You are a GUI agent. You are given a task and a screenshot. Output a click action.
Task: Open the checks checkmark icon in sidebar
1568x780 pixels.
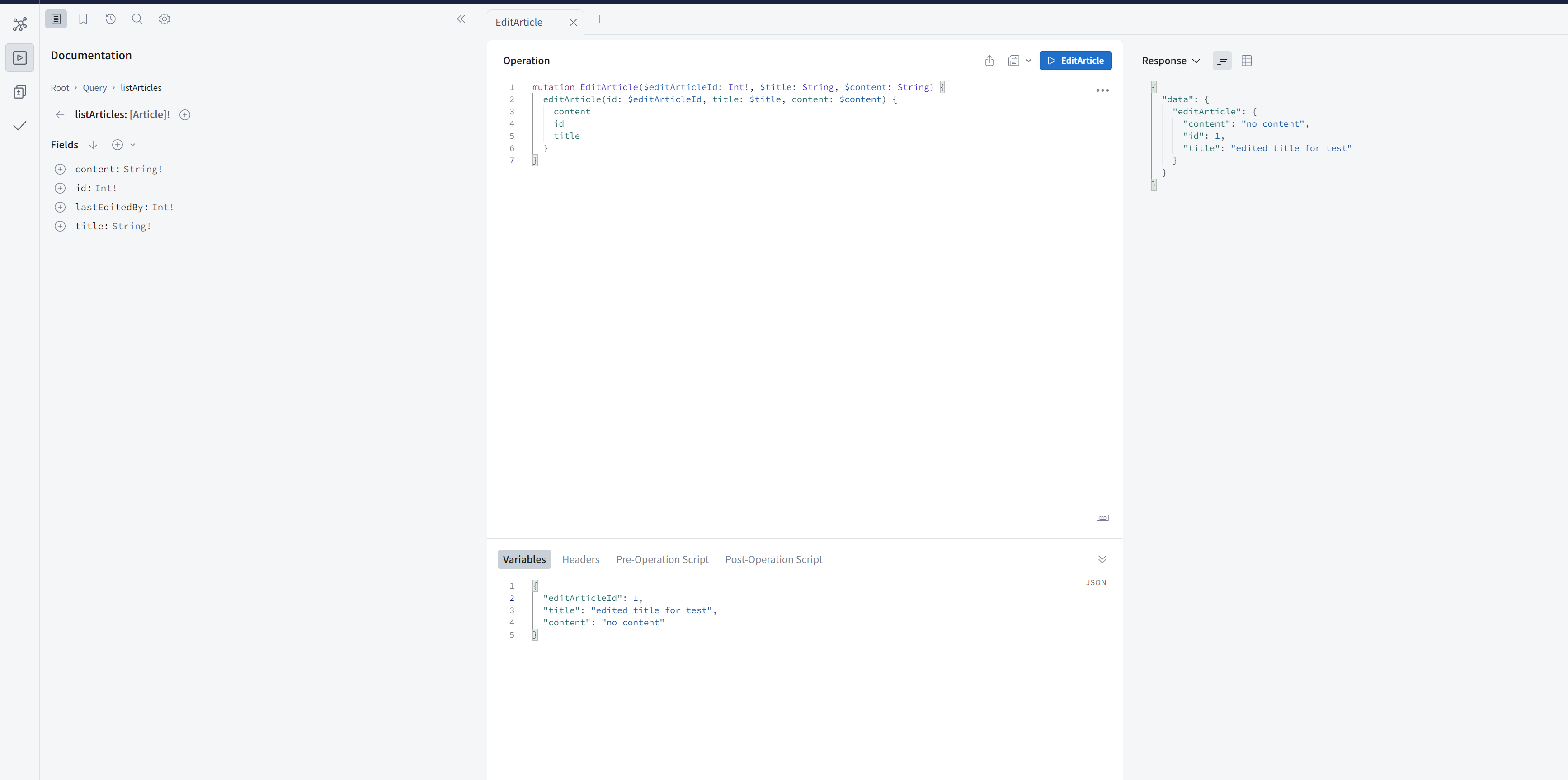[19, 126]
